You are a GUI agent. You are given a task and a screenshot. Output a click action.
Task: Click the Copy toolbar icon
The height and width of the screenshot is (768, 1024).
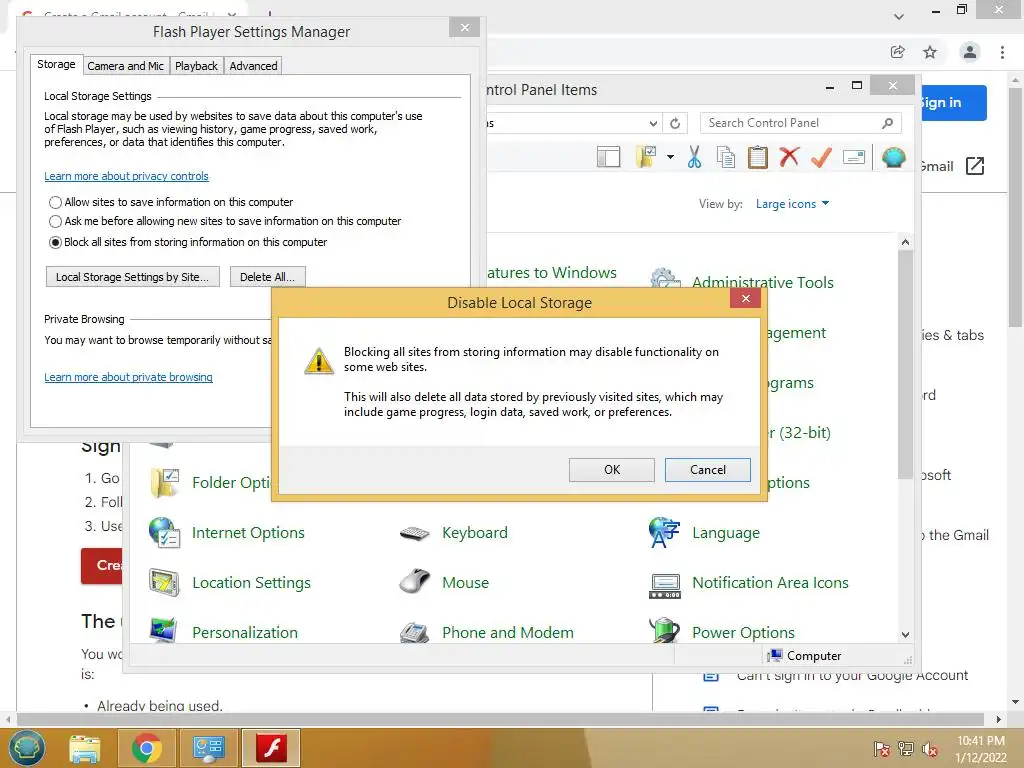click(x=726, y=157)
